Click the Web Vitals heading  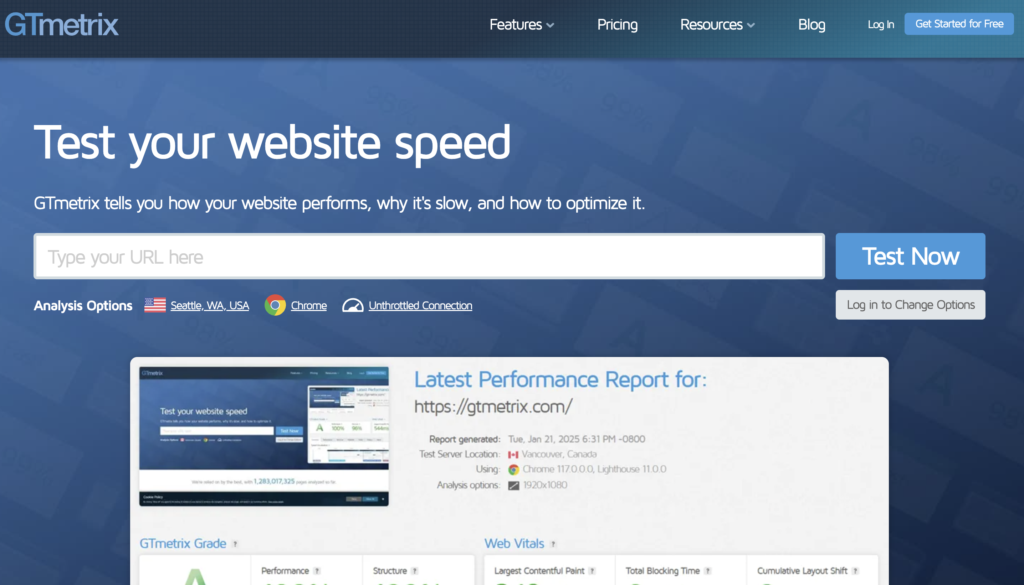[x=514, y=543]
